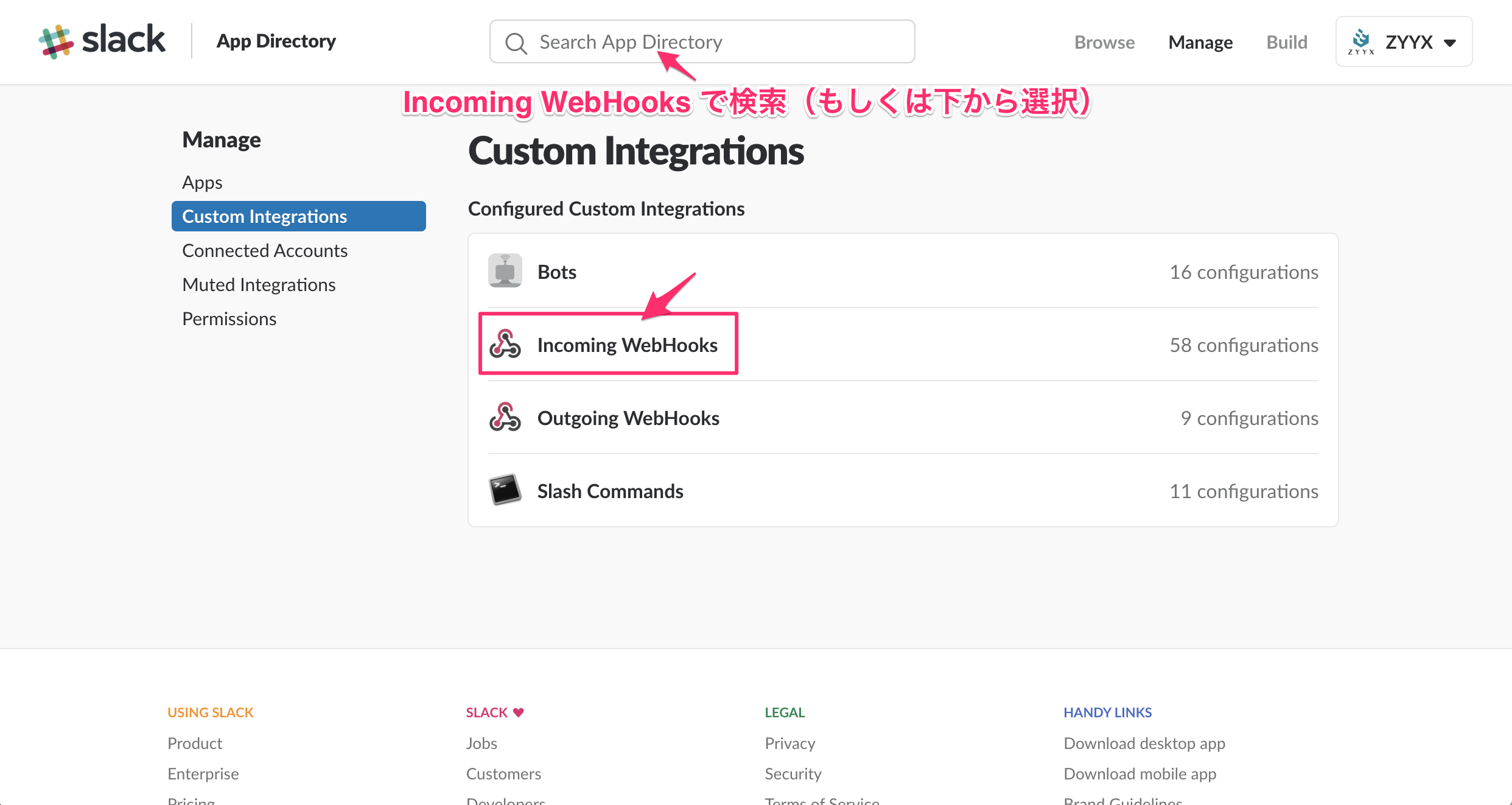
Task: Click the Outgoing WebHooks icon
Action: 505,417
